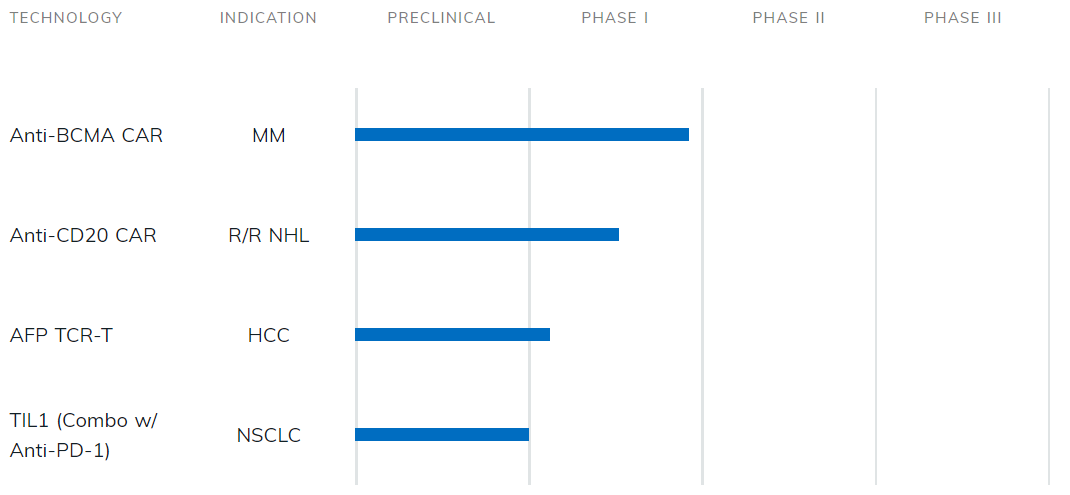Select the HCC indication label
The image size is (1070, 495).
[269, 336]
